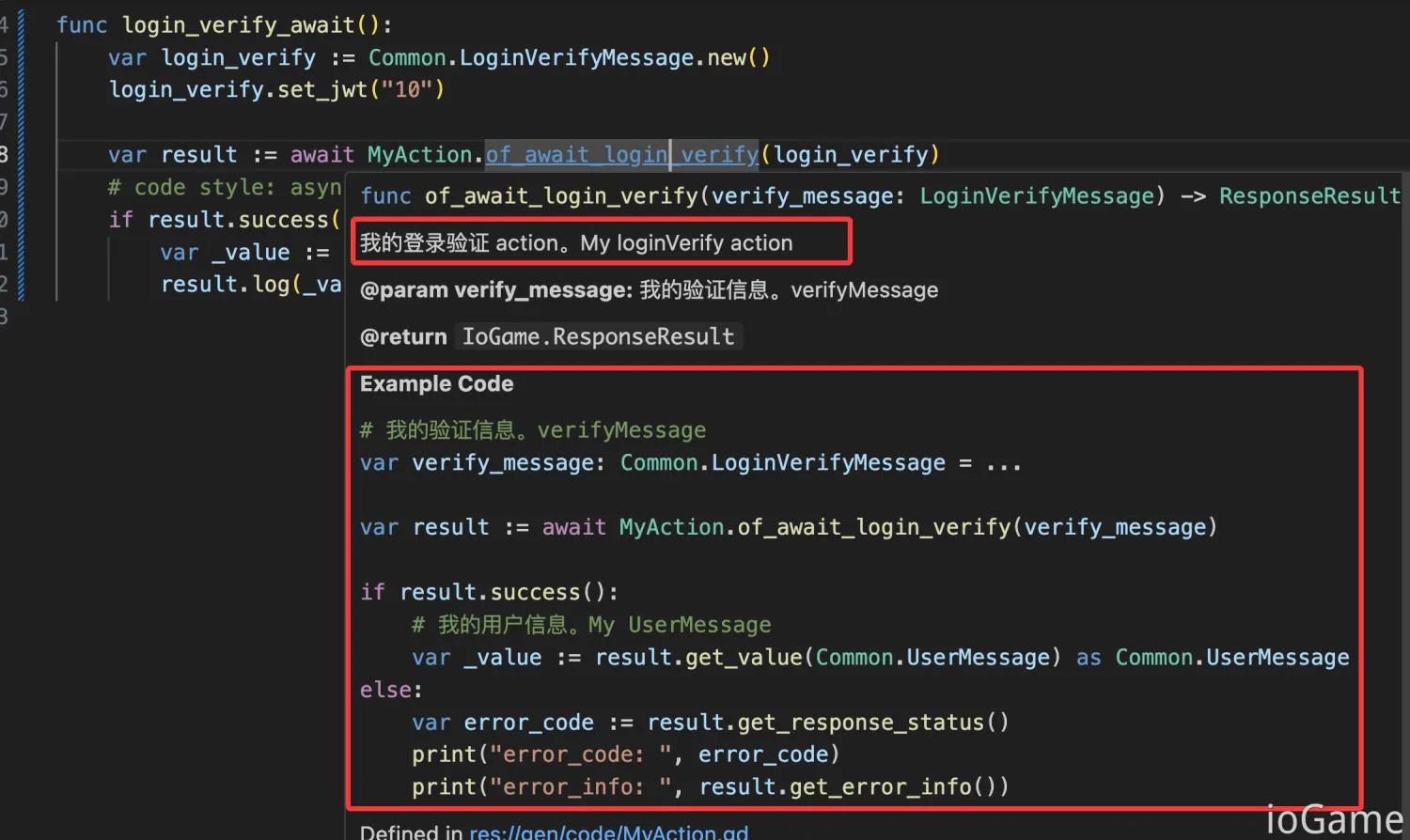Image resolution: width=1410 pixels, height=840 pixels.
Task: Click the @param verify_message label in tooltip
Action: [493, 289]
